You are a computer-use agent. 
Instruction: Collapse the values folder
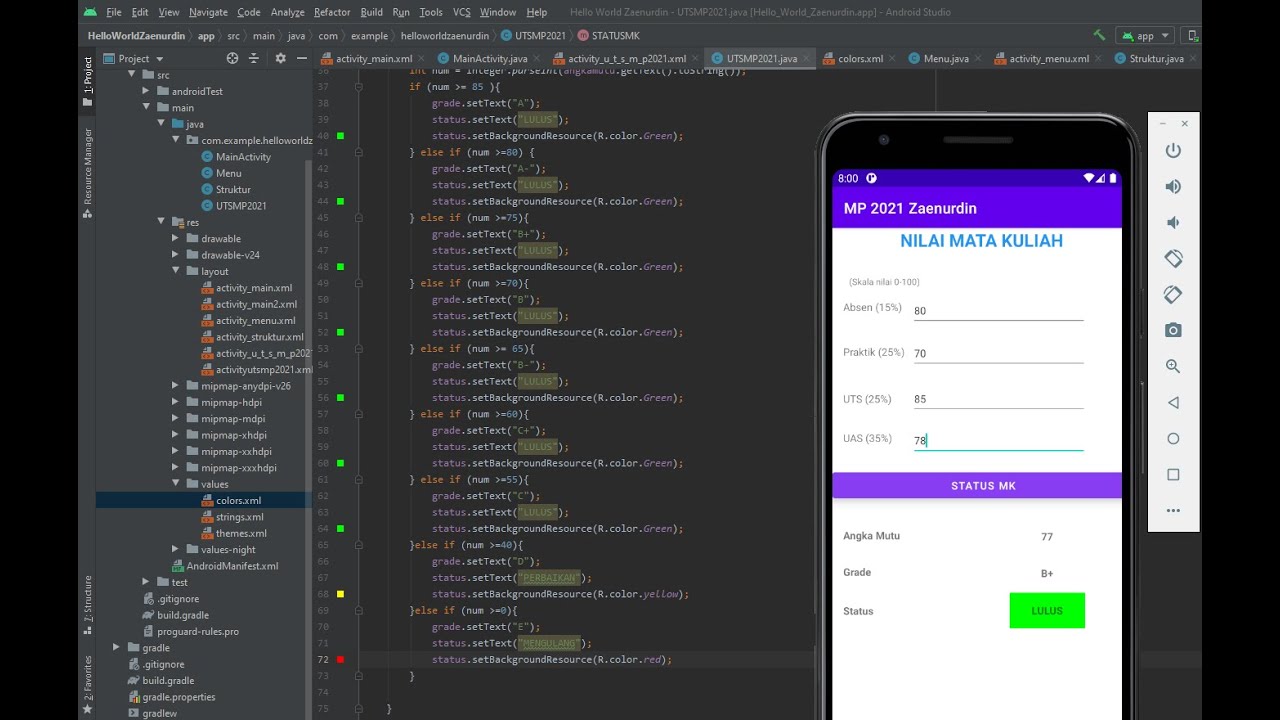pyautogui.click(x=177, y=484)
